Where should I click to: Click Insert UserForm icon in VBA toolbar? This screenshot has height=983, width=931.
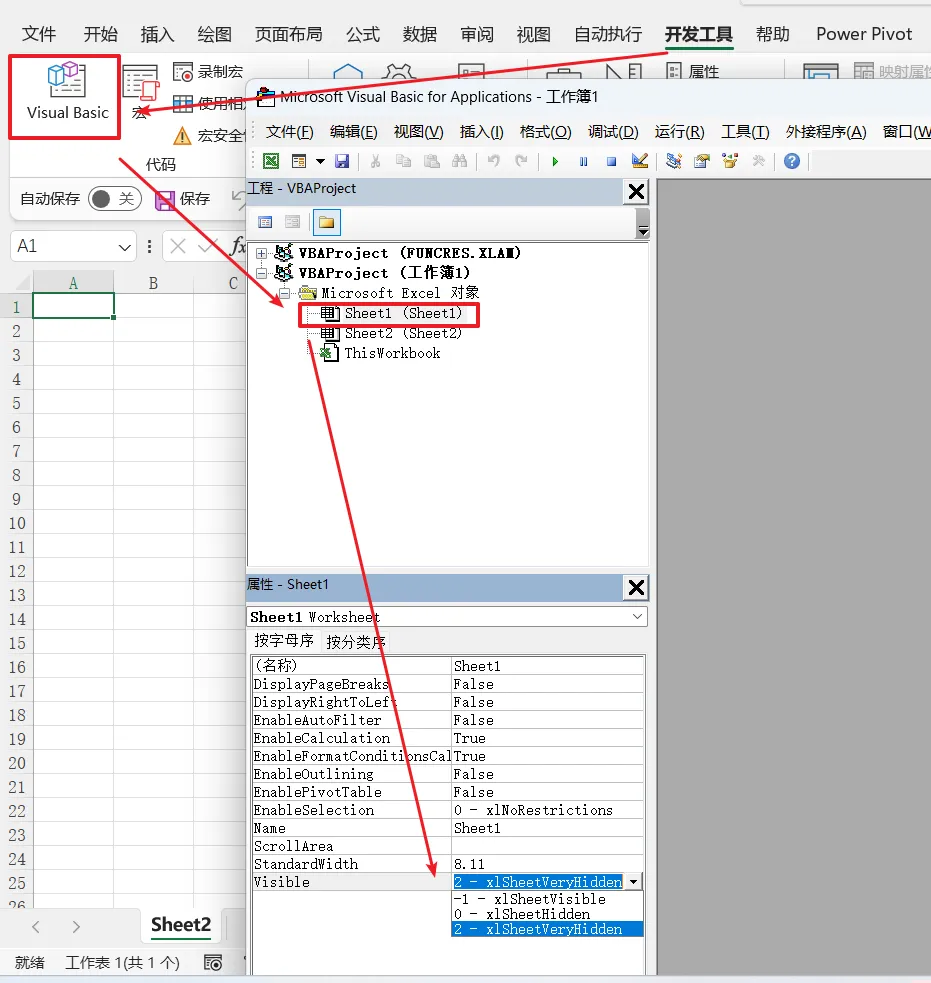click(x=299, y=161)
